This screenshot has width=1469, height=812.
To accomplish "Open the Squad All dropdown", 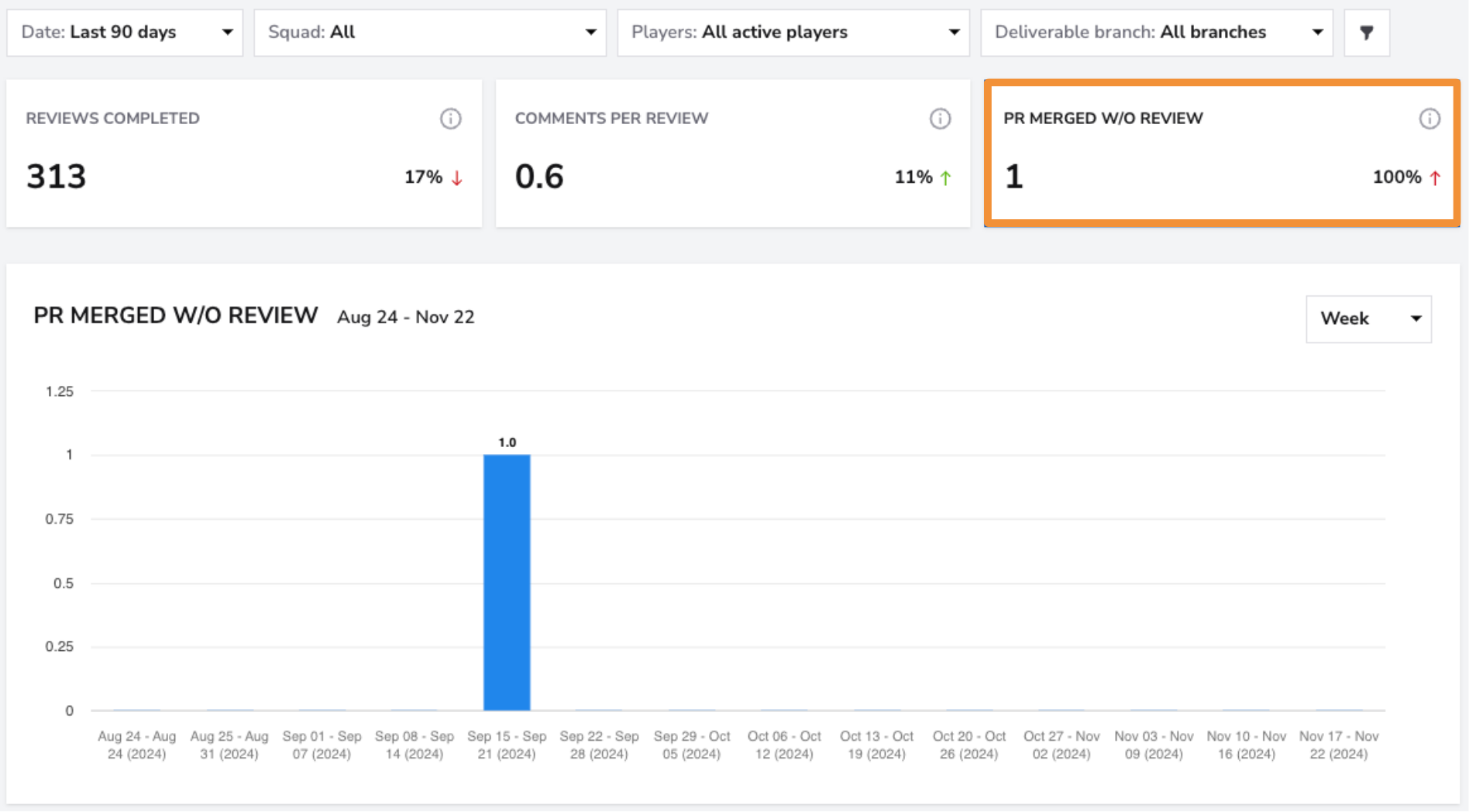I will pyautogui.click(x=430, y=33).
